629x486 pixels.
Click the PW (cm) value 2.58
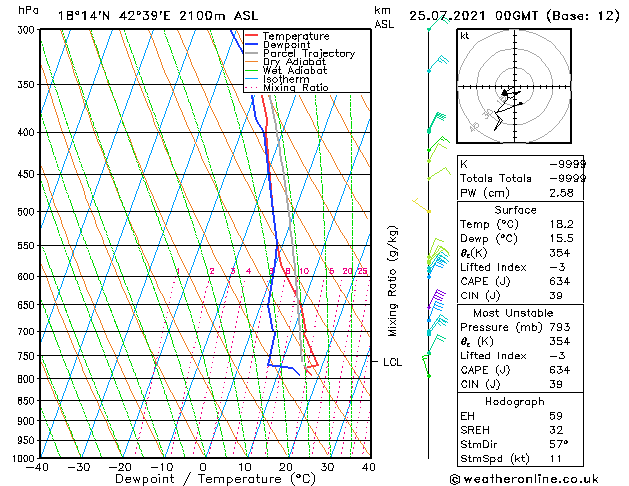pyautogui.click(x=561, y=193)
